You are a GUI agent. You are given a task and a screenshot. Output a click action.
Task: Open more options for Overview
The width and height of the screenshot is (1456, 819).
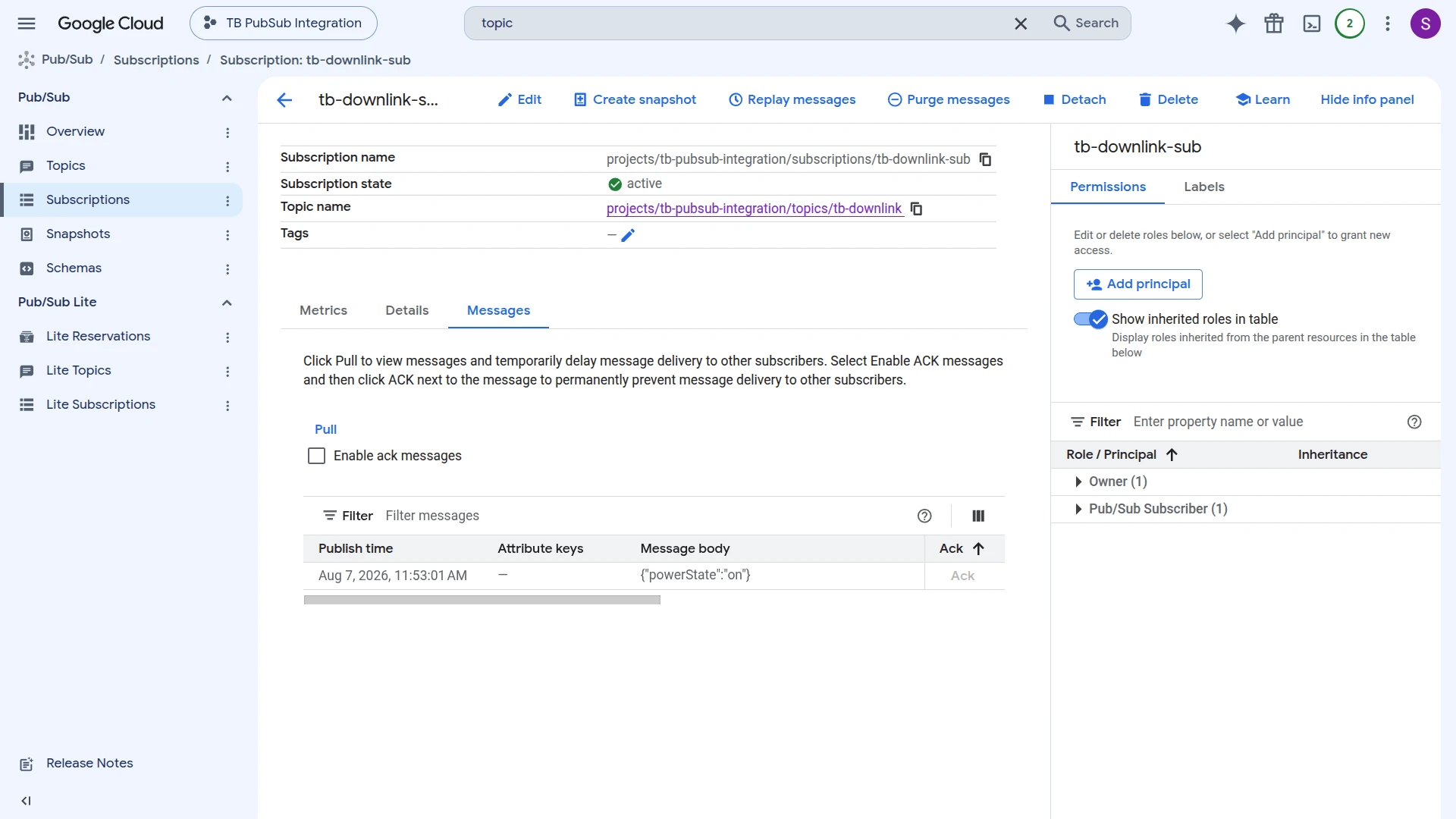tap(227, 133)
